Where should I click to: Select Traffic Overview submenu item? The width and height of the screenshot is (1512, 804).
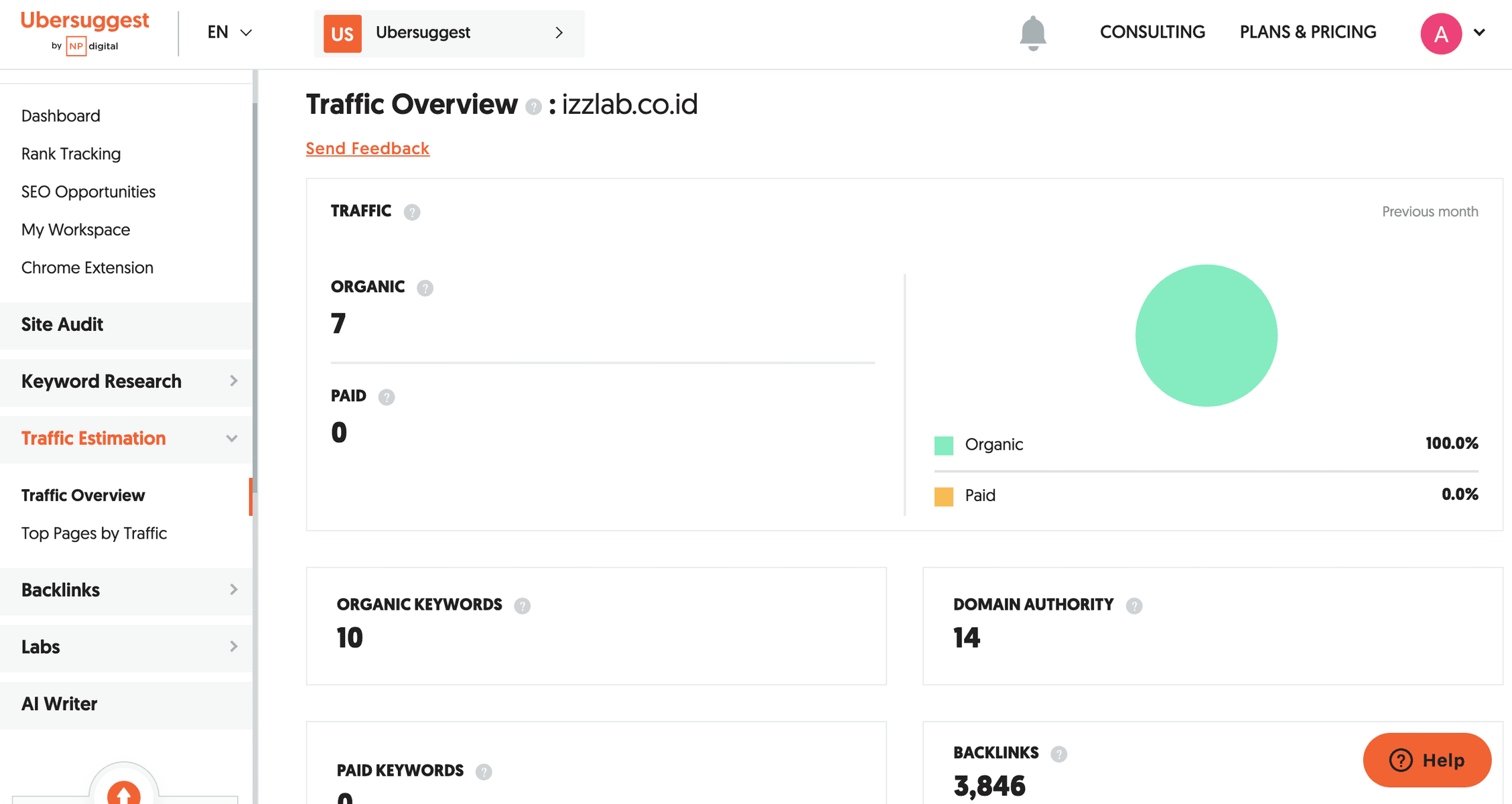point(83,496)
